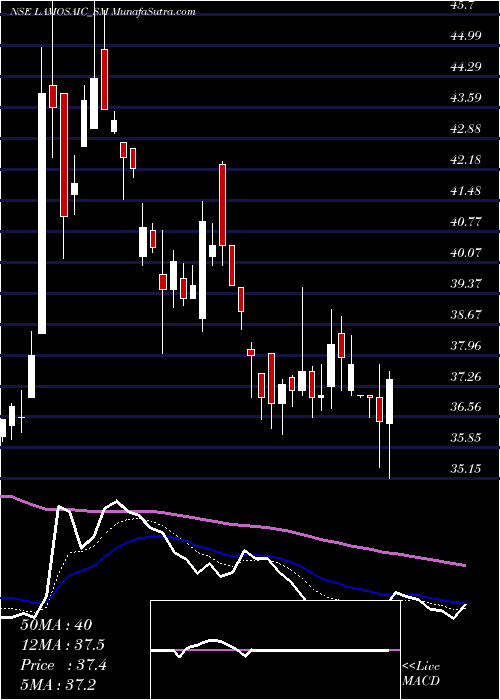
Task: Click the 35.15 price axis label
Action: click(467, 468)
